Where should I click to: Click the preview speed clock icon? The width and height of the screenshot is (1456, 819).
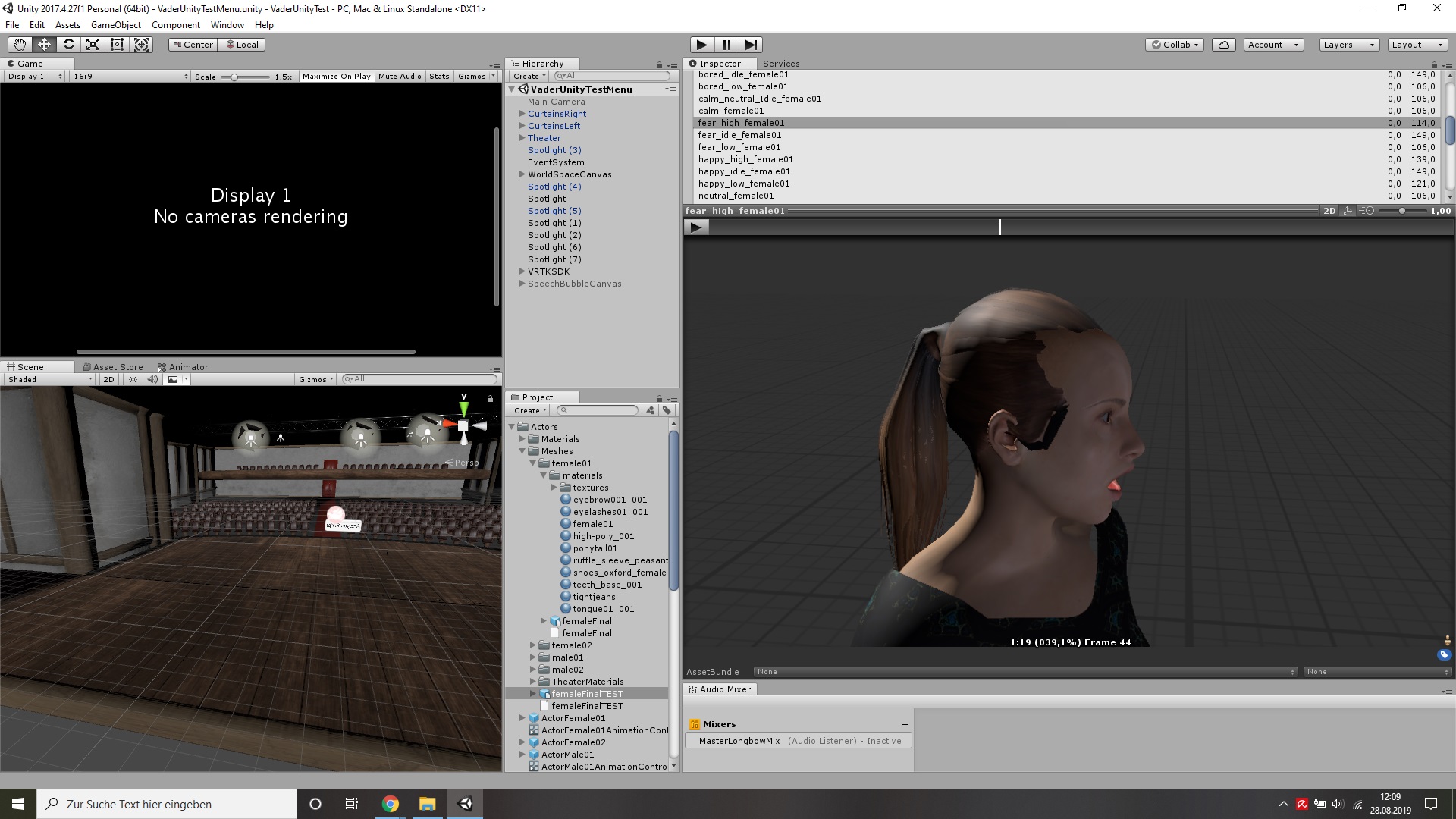(1367, 211)
